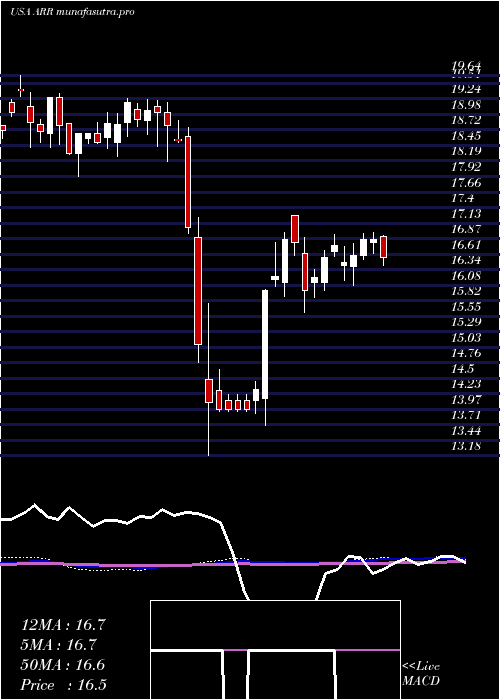Click the 18.45 price axis label
Viewport: 500px width, 700px height.
(466, 136)
